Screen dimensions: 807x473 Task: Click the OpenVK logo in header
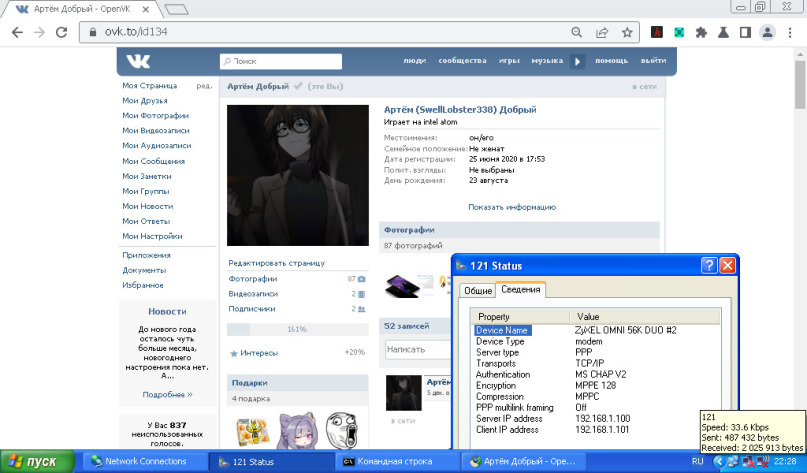[137, 61]
